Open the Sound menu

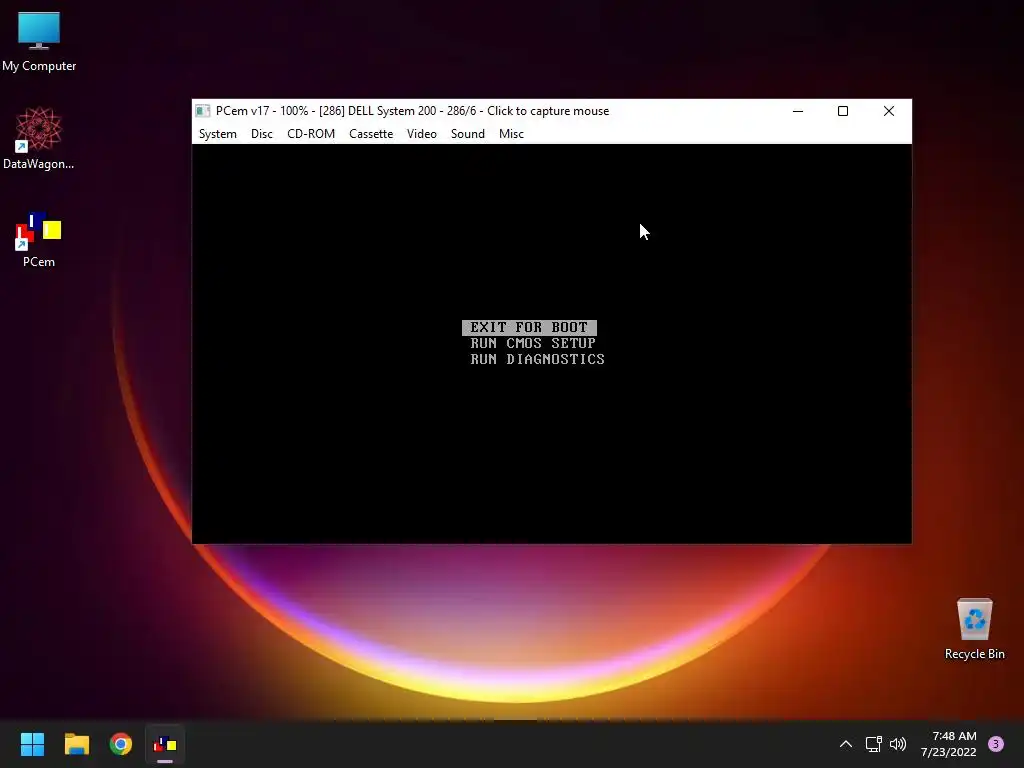(x=468, y=134)
